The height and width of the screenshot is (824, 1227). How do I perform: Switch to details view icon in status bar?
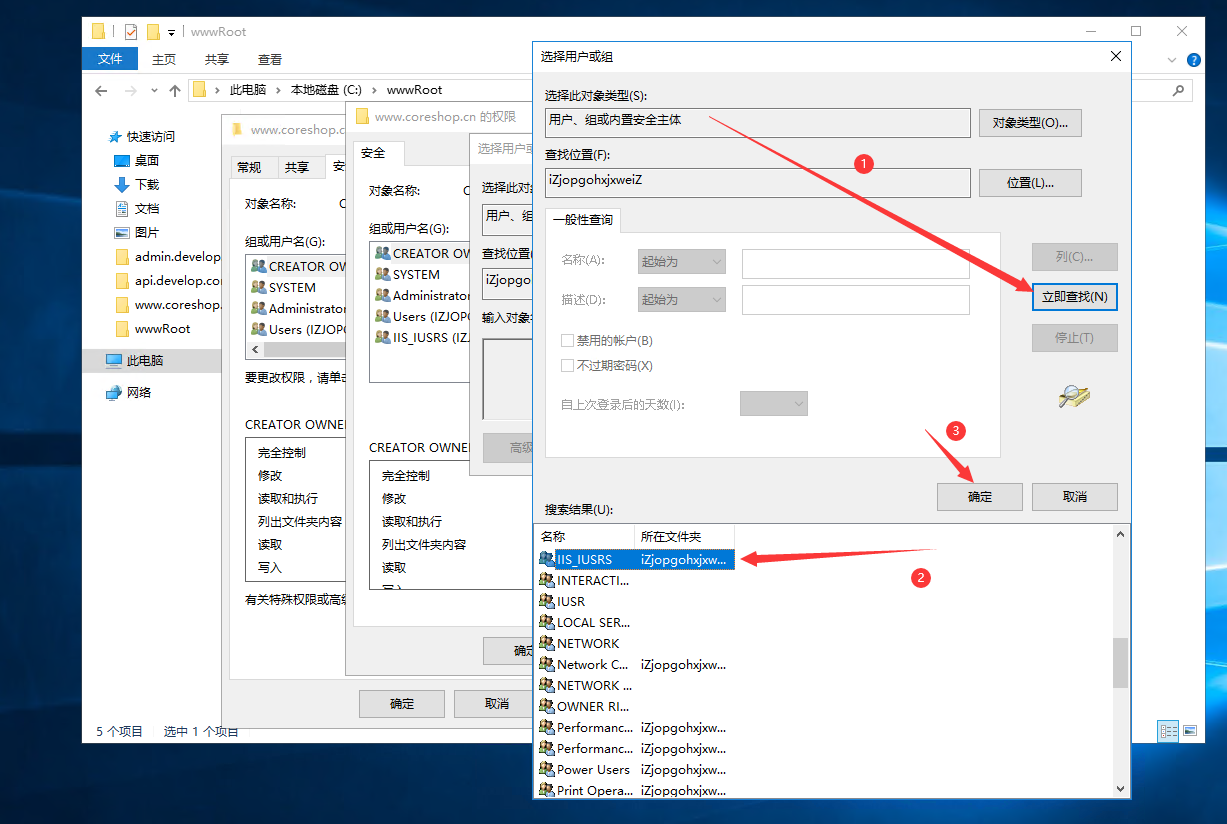[x=1168, y=731]
